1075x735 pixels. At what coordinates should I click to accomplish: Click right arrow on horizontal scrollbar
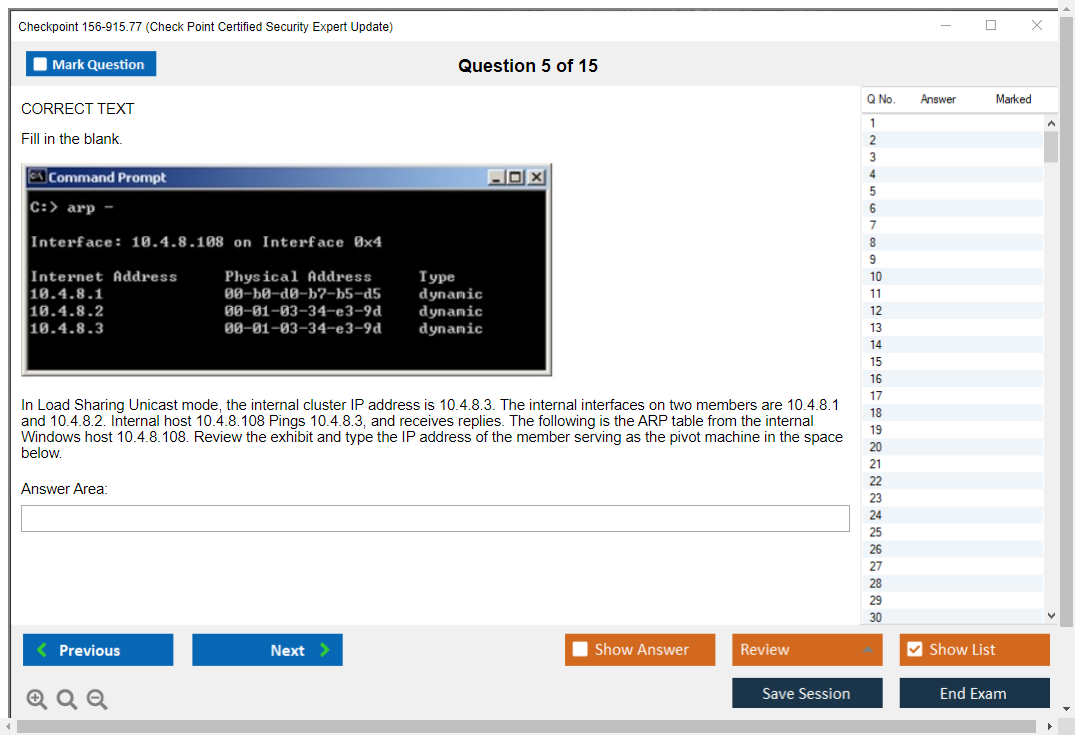[1050, 727]
